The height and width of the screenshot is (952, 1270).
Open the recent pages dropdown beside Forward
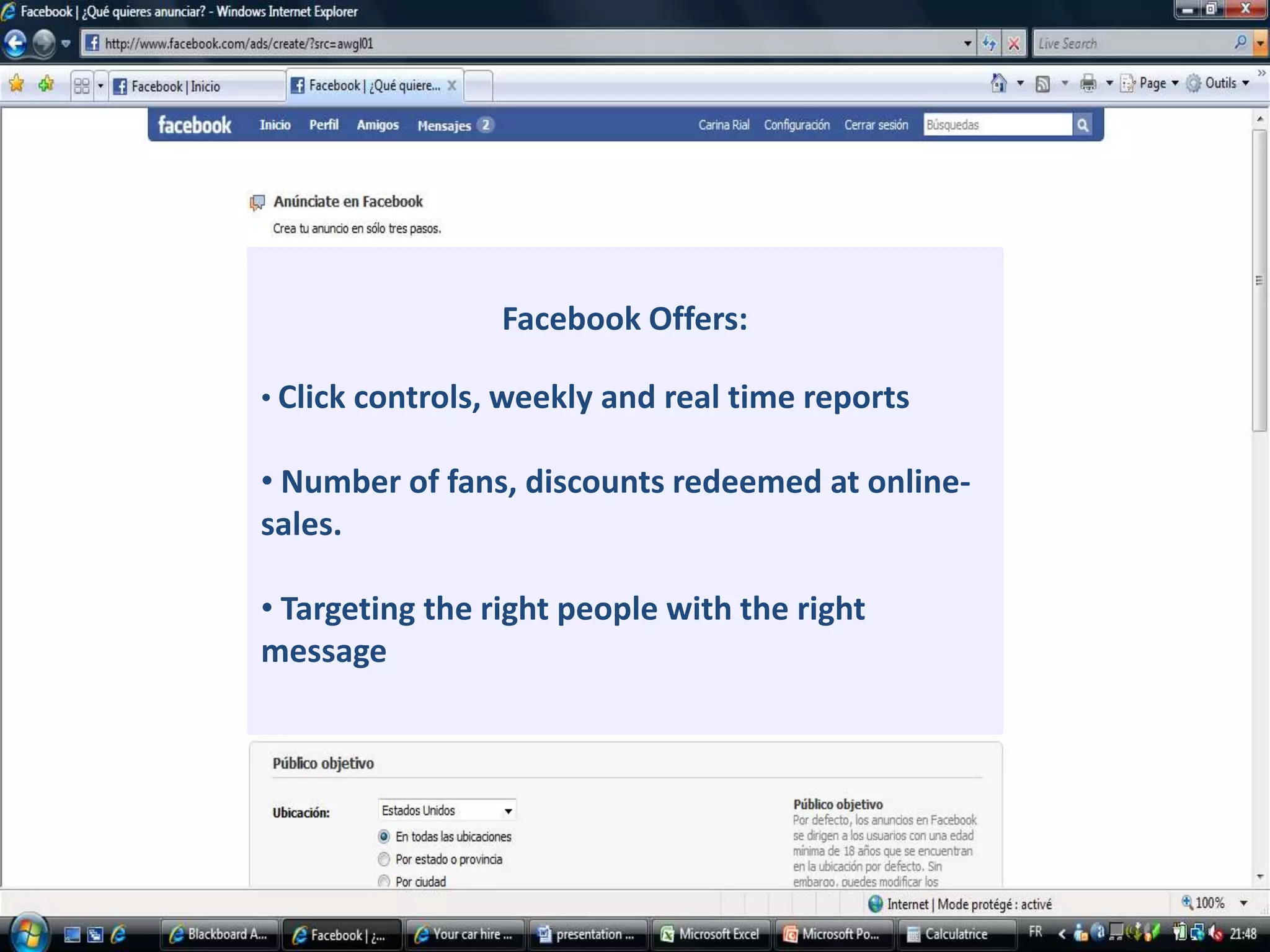[66, 44]
